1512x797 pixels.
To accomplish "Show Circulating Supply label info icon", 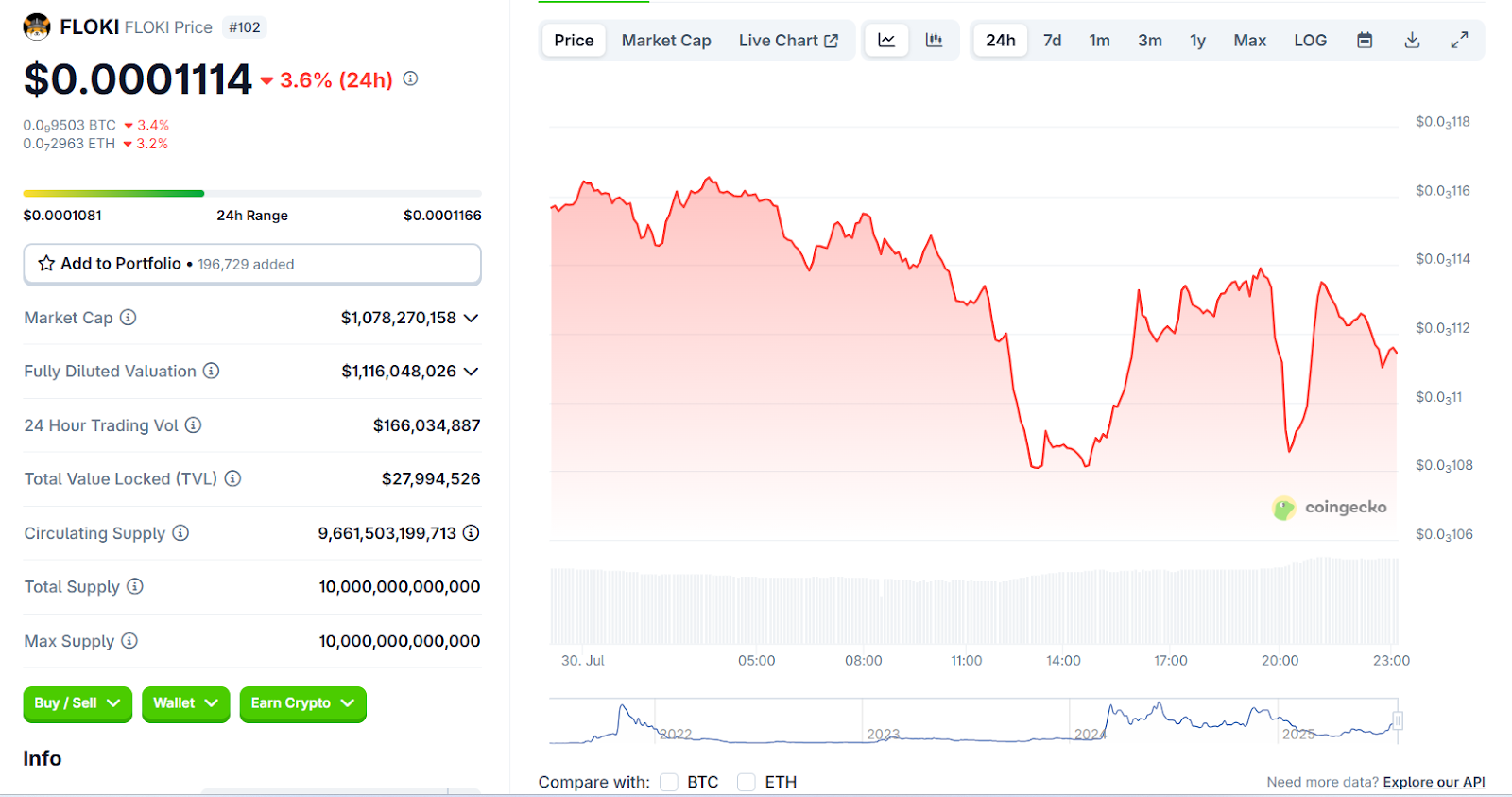I will (180, 533).
